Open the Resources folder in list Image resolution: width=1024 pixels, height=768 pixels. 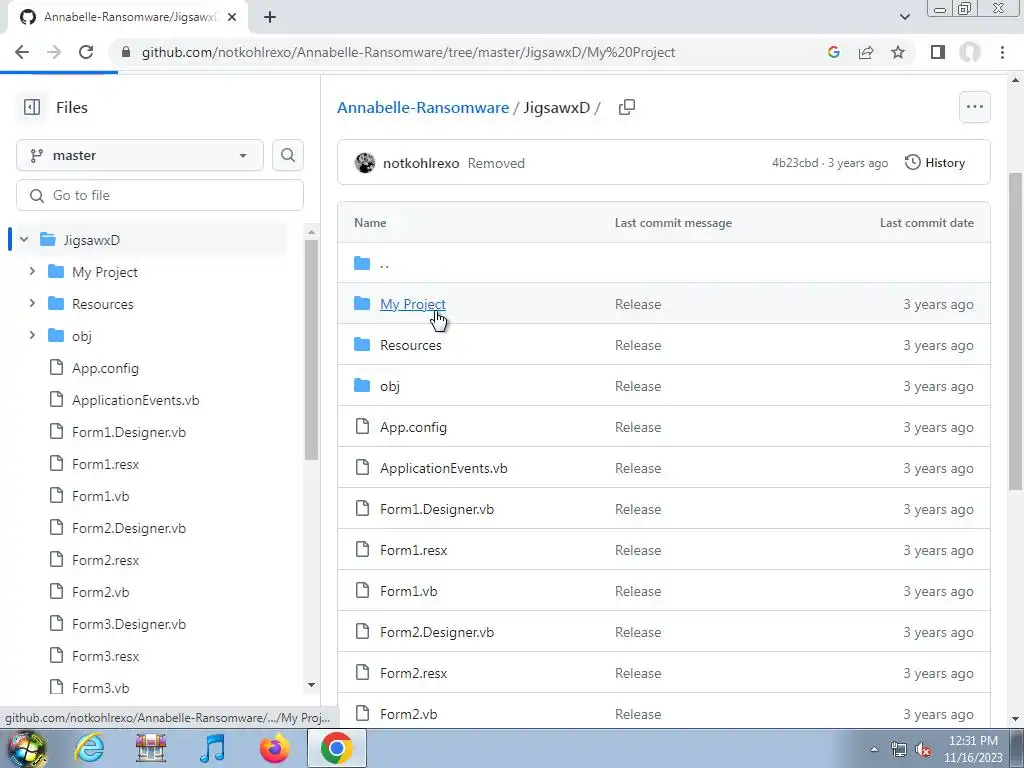[411, 345]
